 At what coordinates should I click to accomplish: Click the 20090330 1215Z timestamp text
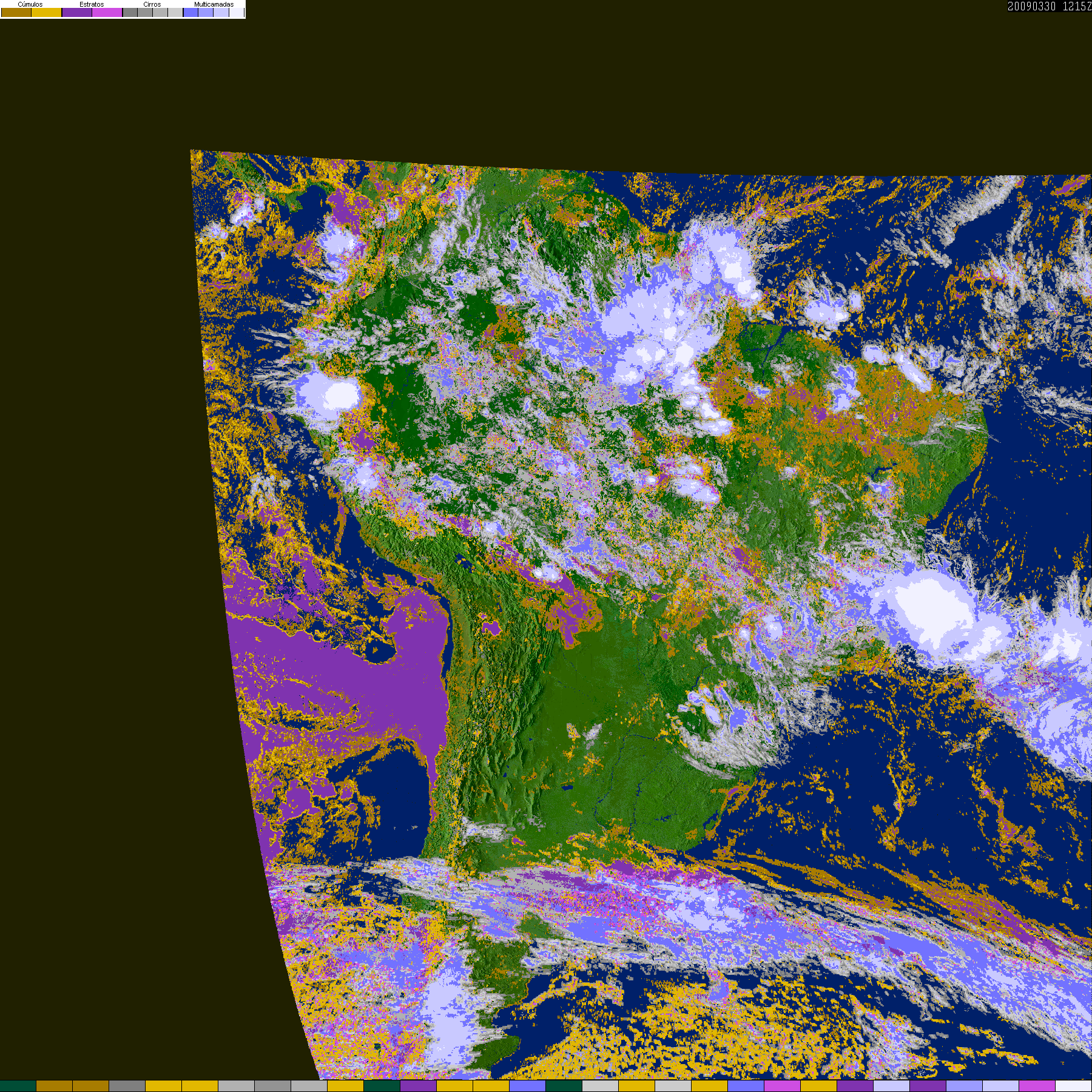(1049, 6)
